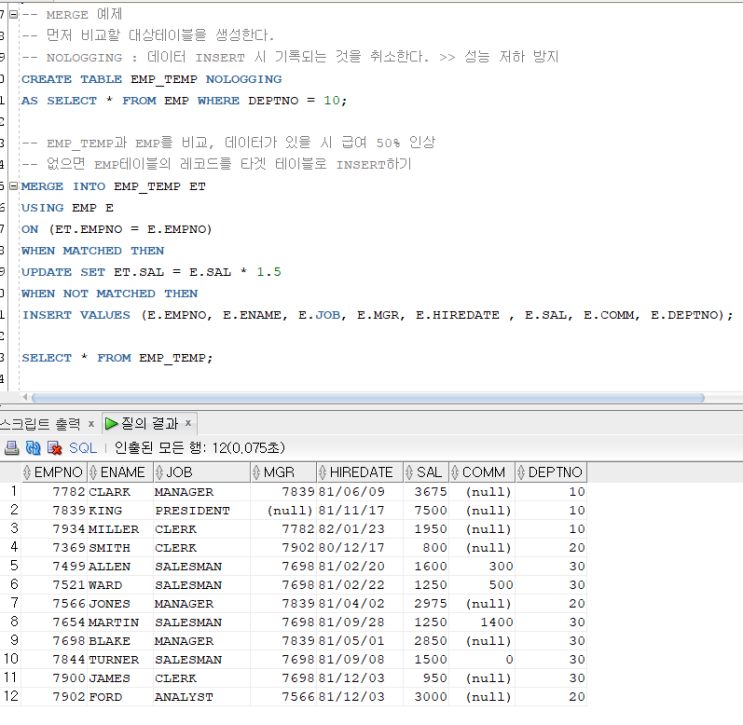Place cursor on UPDATE SET ET.SAL line
The width and height of the screenshot is (743, 725).
point(151,272)
